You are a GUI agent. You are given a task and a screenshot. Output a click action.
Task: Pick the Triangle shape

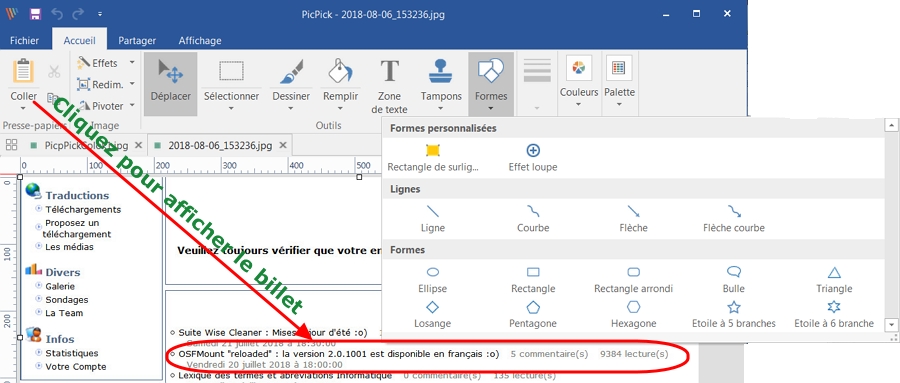[834, 280]
